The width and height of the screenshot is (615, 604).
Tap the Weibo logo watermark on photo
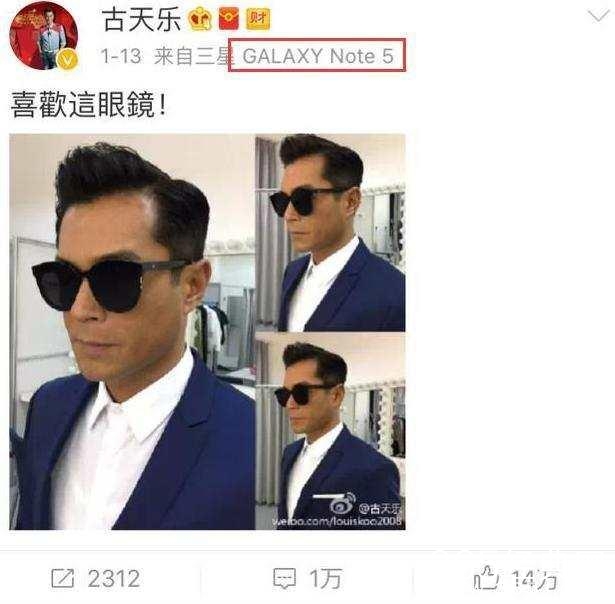point(341,505)
